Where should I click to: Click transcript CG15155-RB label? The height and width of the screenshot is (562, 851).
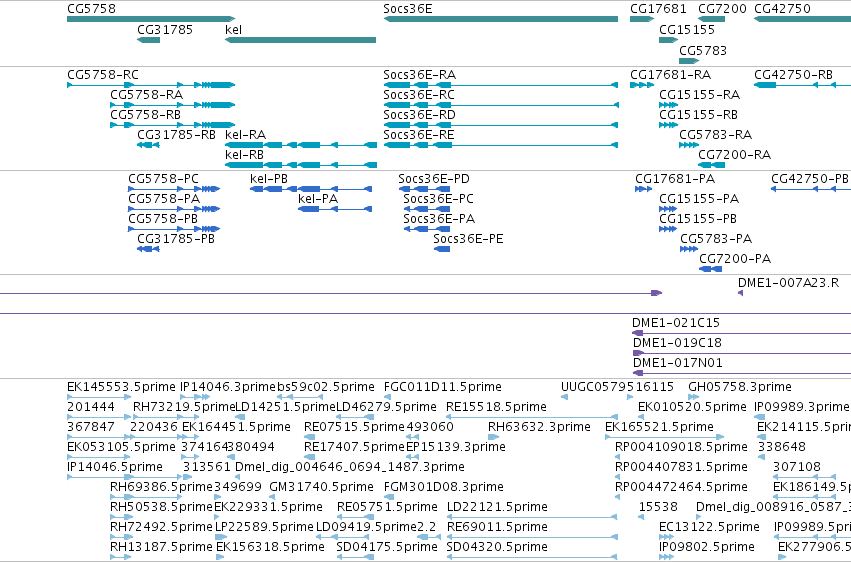pyautogui.click(x=698, y=115)
